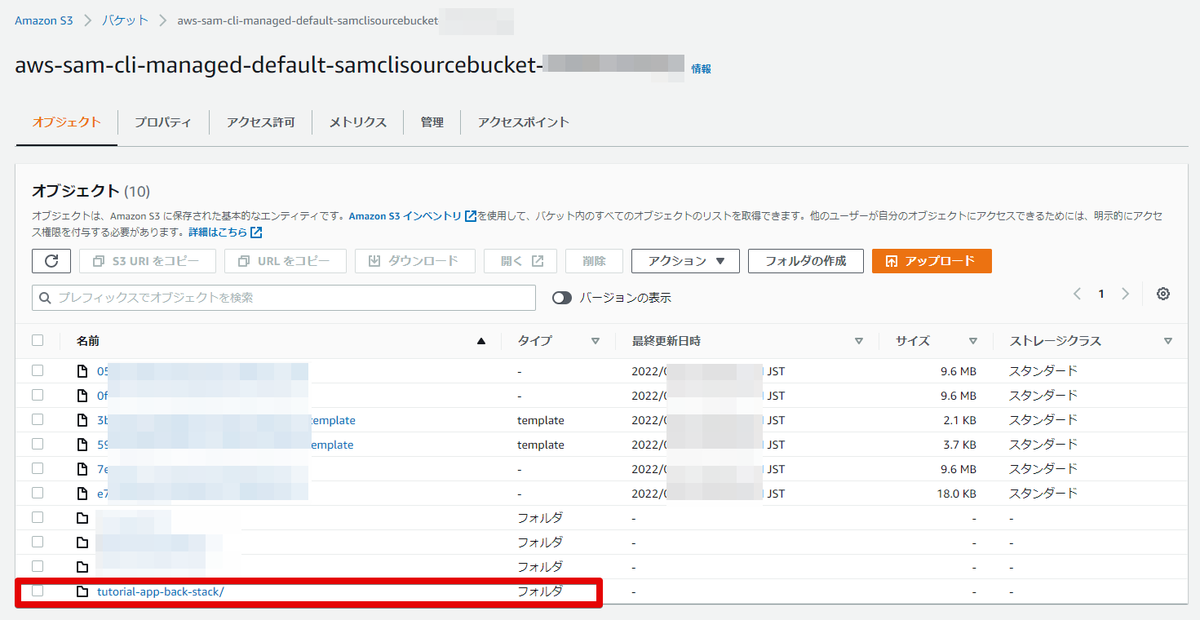The width and height of the screenshot is (1200, 620).
Task: Open the アクション dropdown menu
Action: 685,261
